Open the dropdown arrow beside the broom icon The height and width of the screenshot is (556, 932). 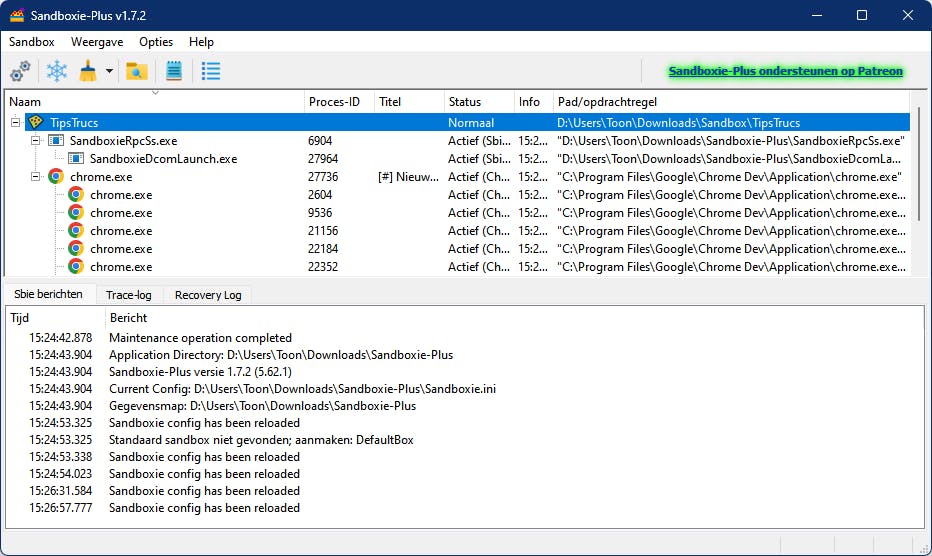[x=109, y=72]
